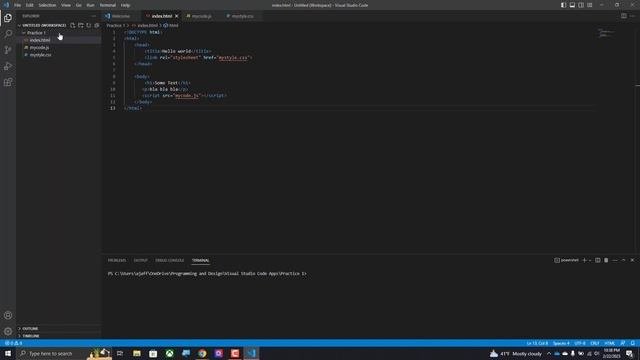Switch to the Output panel tab

click(x=140, y=260)
